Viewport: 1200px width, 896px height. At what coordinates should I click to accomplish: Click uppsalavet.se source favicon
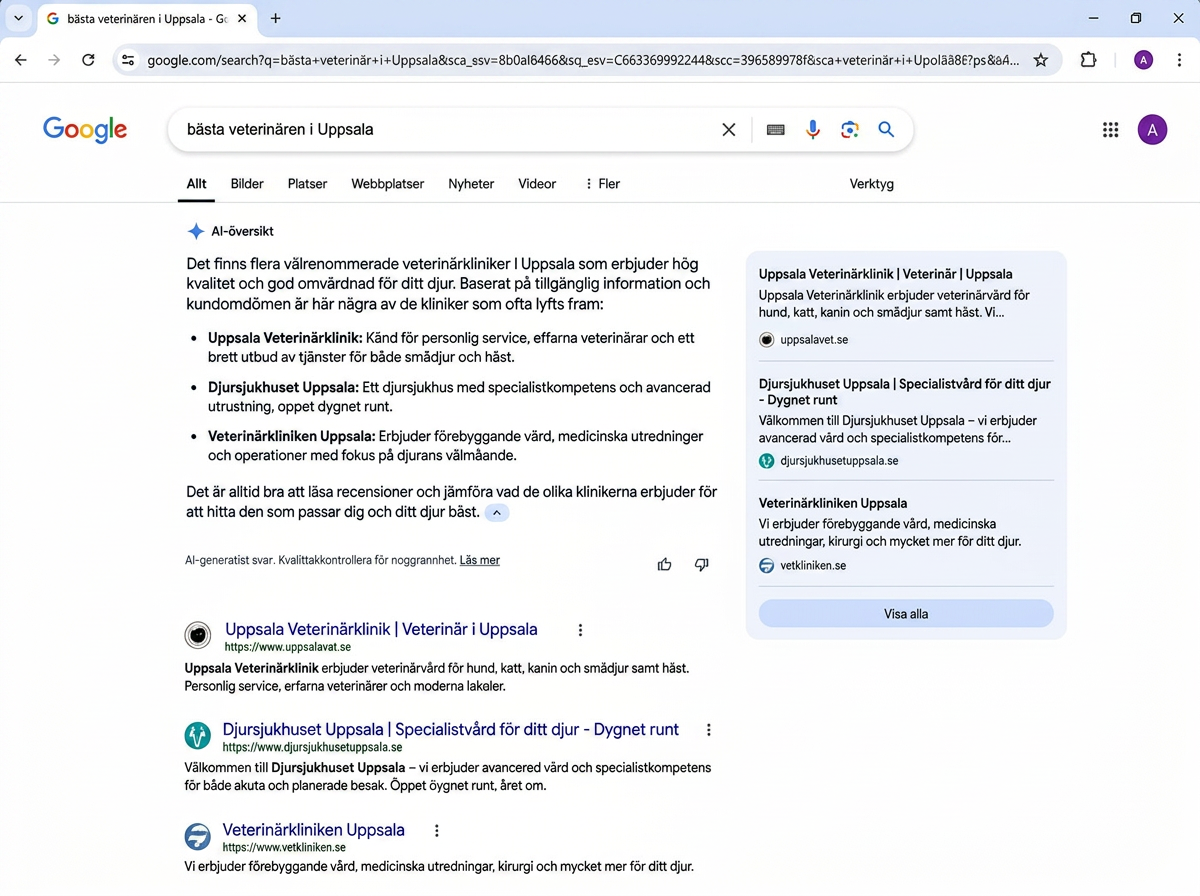767,340
